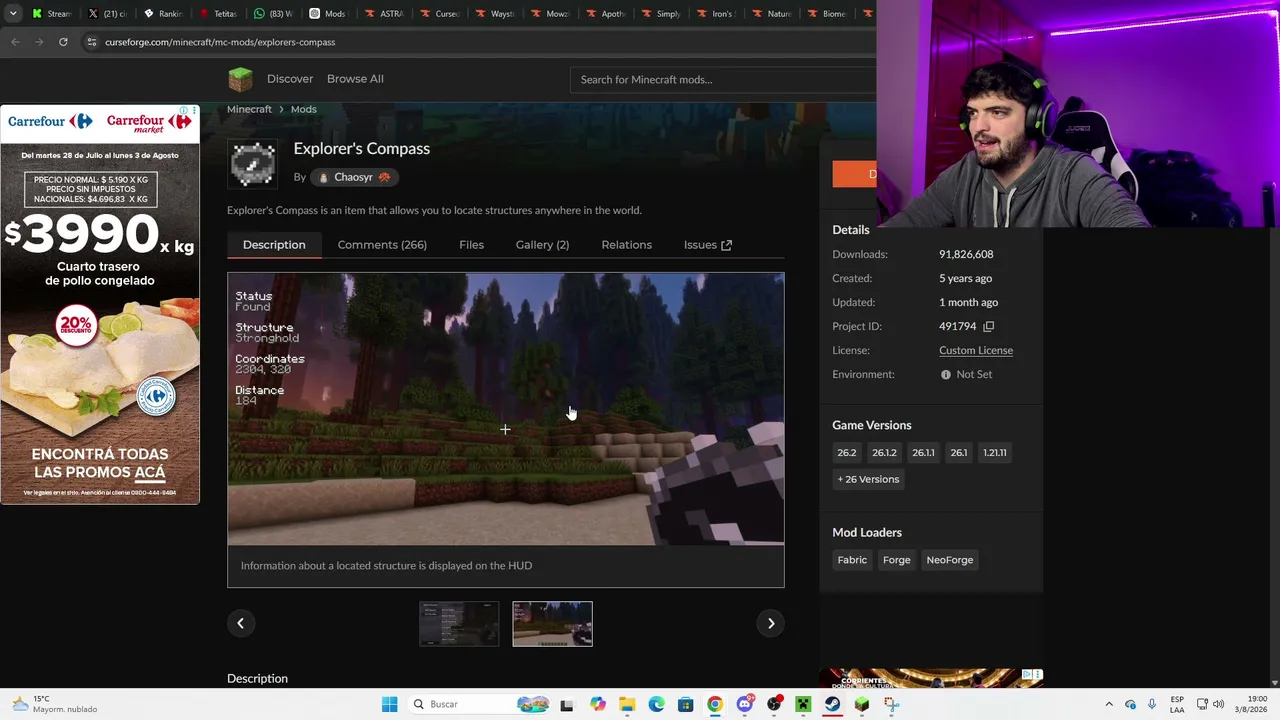
Task: Open the Files tab
Action: tap(471, 245)
